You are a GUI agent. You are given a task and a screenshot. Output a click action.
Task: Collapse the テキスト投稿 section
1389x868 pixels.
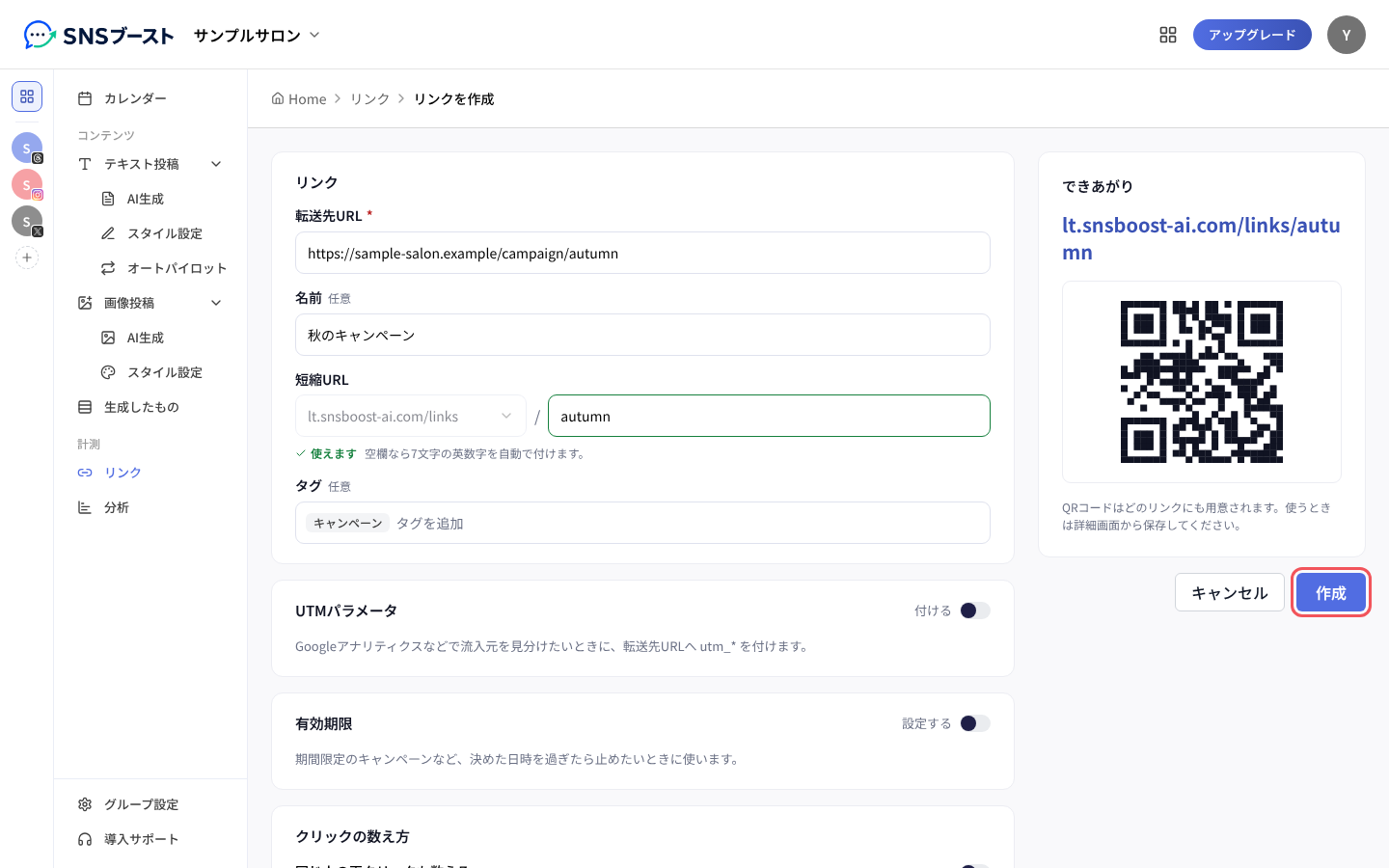click(216, 164)
